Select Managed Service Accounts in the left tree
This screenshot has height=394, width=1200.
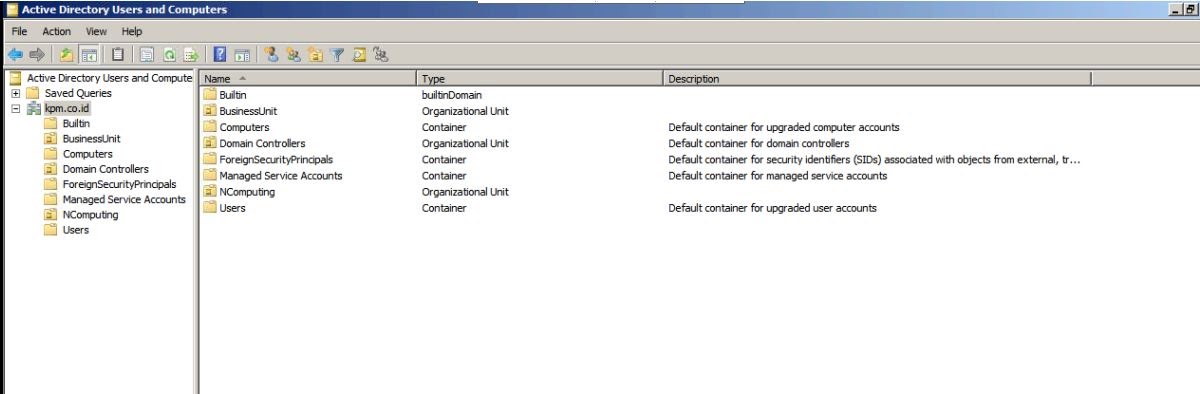tap(124, 199)
